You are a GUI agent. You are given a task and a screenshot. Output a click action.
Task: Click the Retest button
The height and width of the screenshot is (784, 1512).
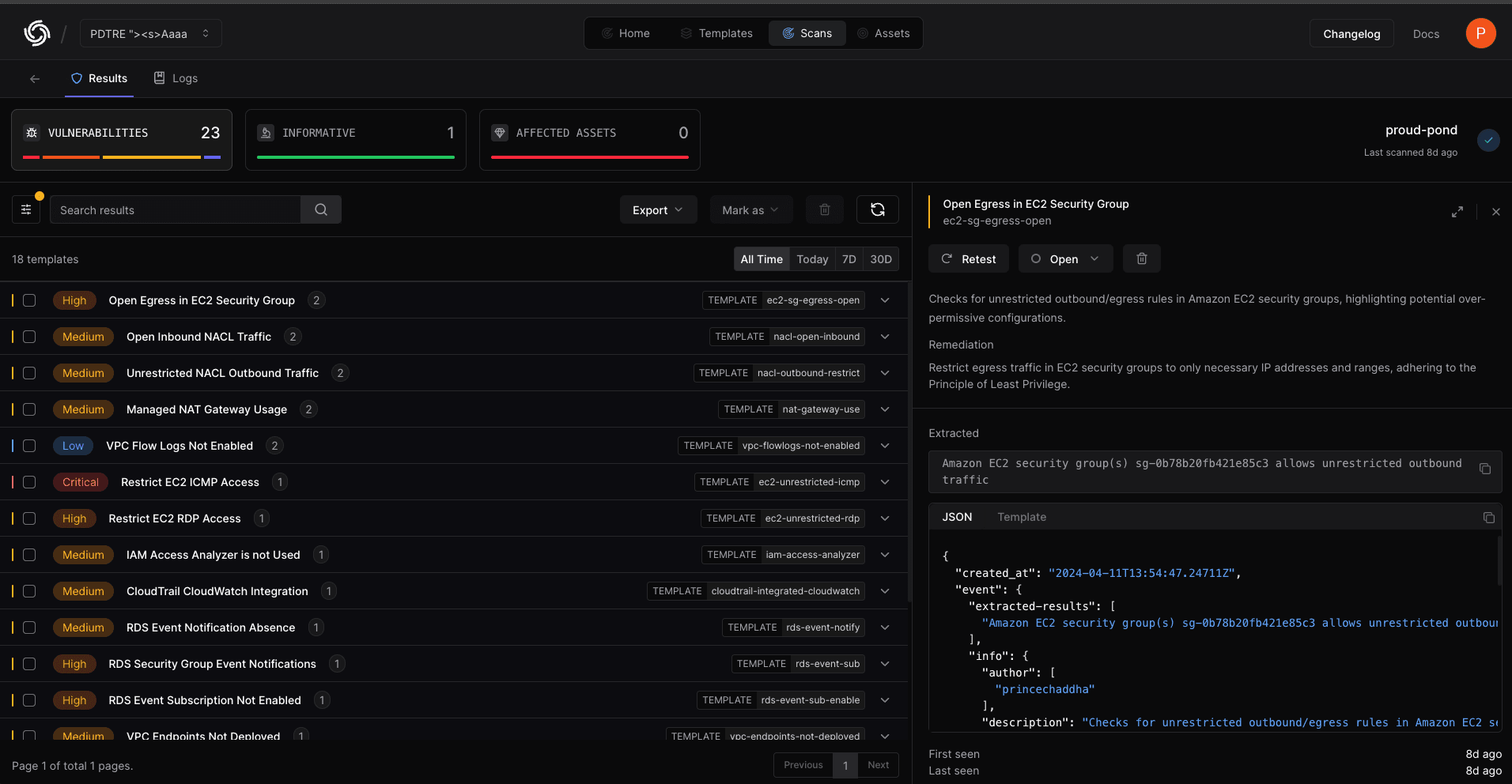[x=969, y=259]
